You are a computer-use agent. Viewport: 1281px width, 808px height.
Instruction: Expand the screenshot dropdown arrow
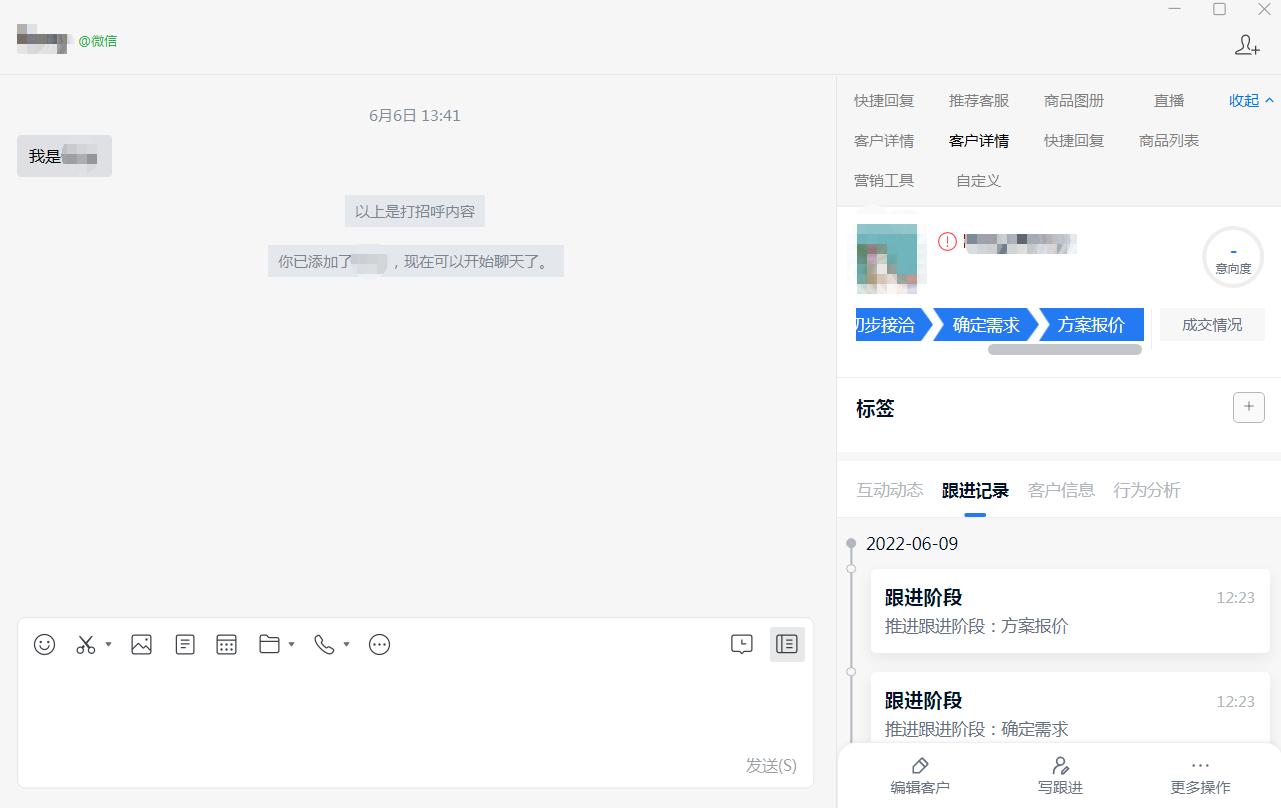pos(108,646)
